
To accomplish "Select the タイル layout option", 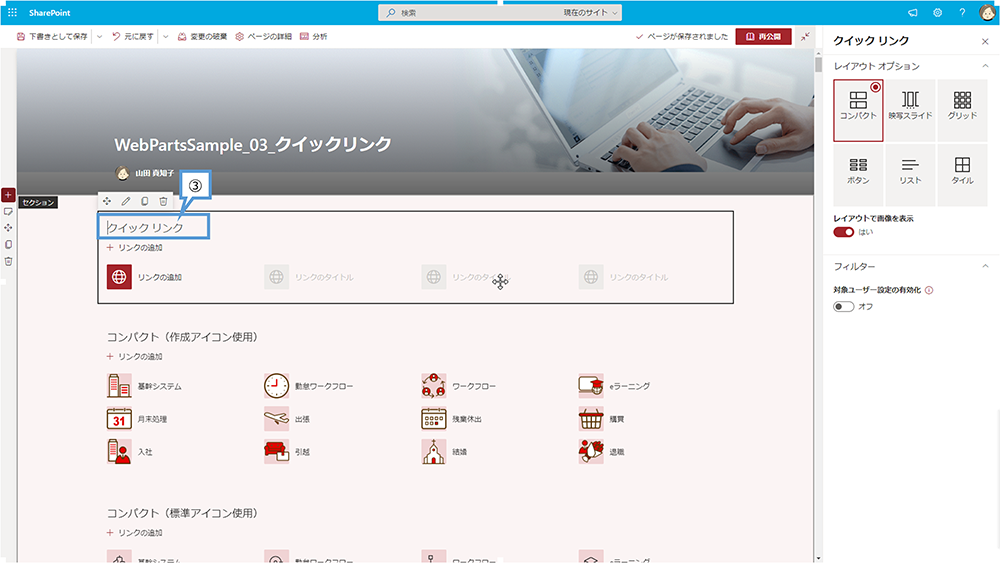I will tap(962, 175).
